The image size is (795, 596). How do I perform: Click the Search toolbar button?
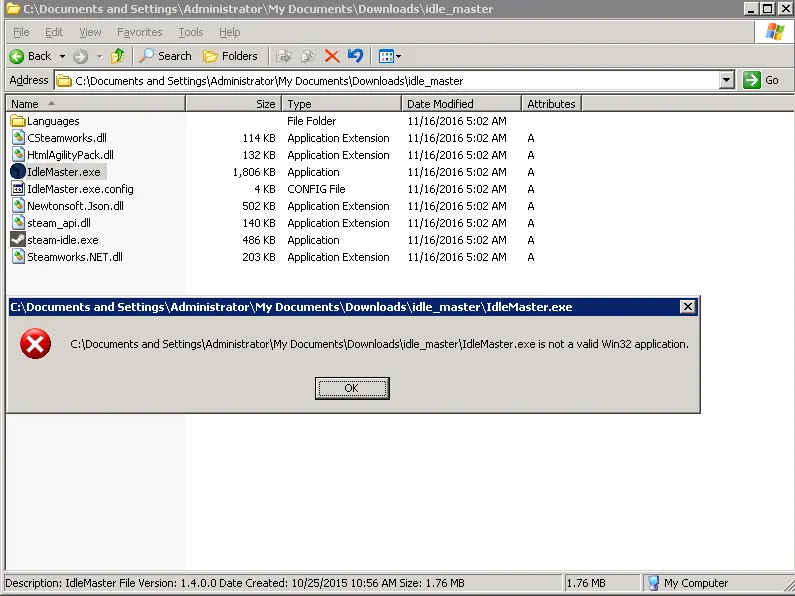click(166, 56)
